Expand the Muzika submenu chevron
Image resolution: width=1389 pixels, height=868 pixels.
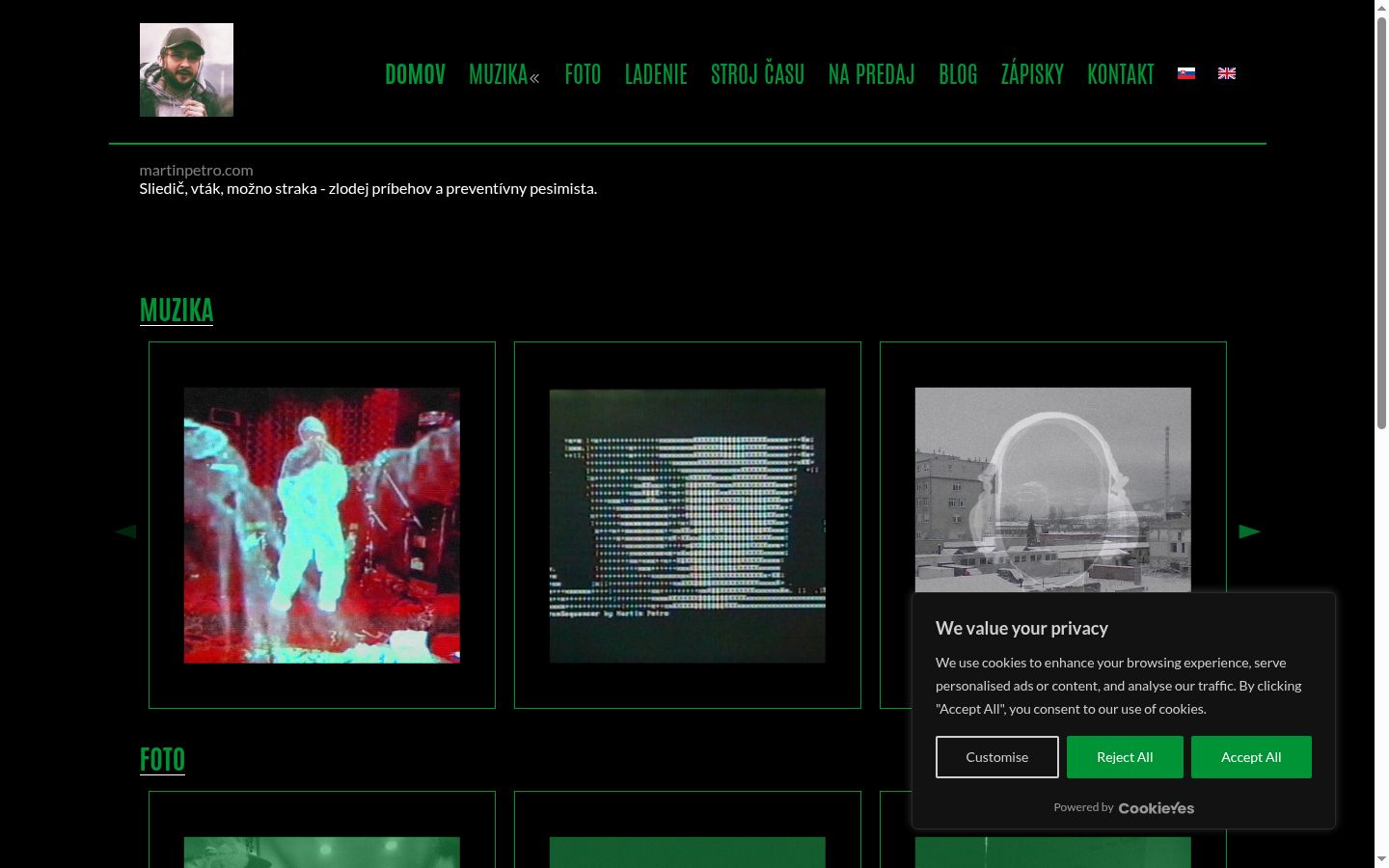point(534,78)
